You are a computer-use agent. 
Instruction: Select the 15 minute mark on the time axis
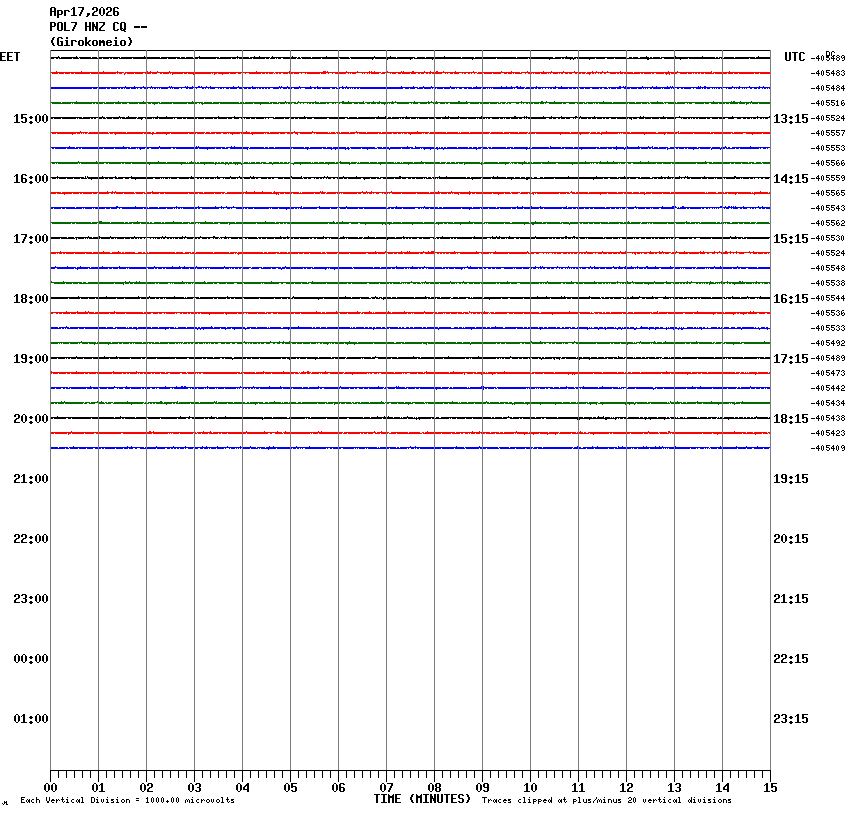(x=770, y=788)
